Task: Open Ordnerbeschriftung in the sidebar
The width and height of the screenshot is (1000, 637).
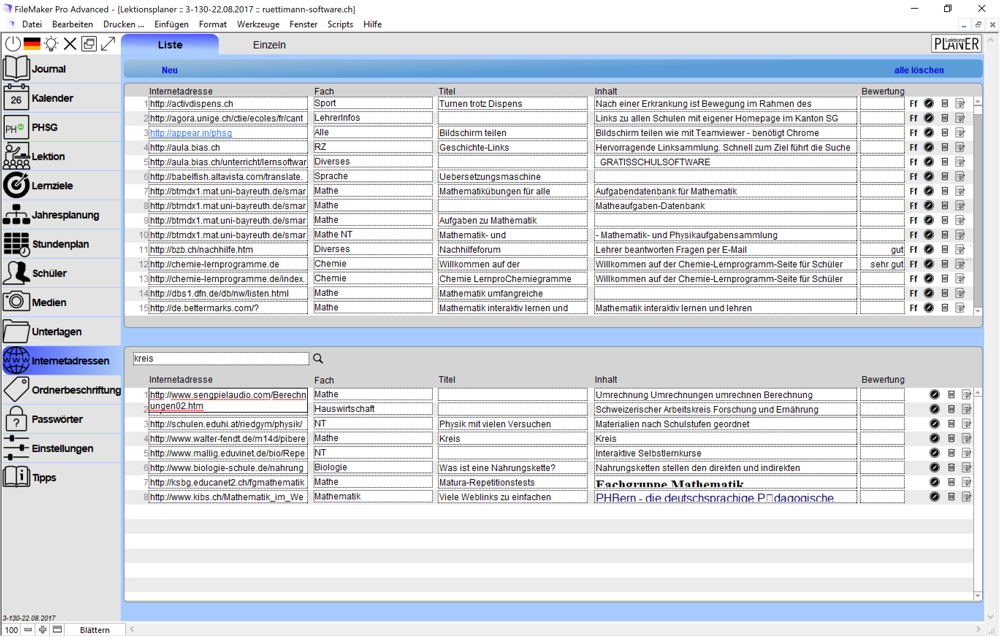Action: point(61,390)
